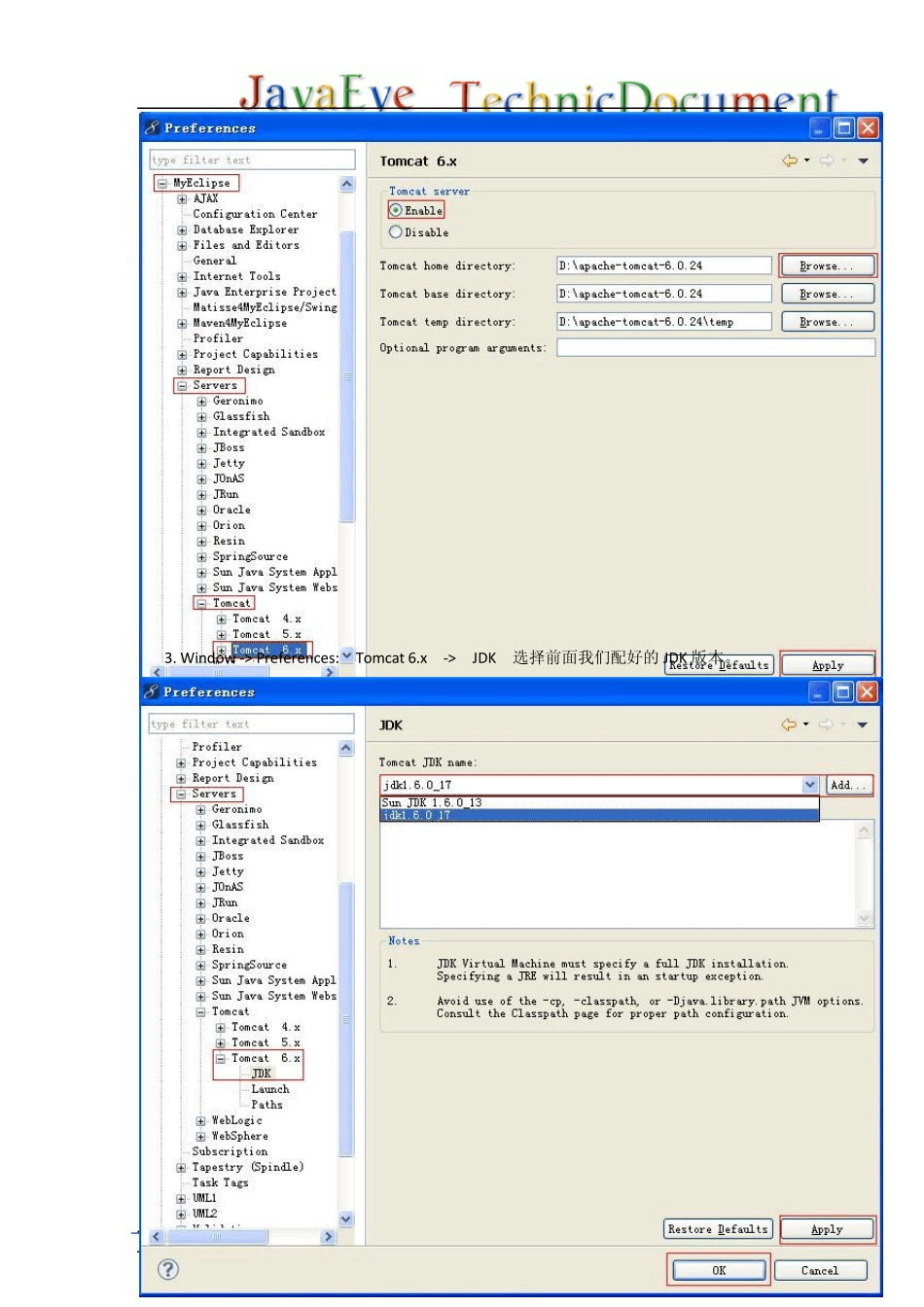
Task: Expand the AJAX tree node
Action: 182,199
